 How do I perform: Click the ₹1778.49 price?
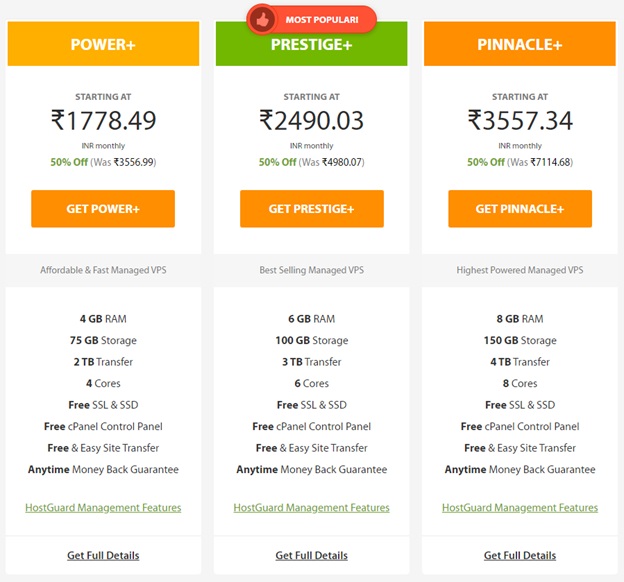point(103,120)
